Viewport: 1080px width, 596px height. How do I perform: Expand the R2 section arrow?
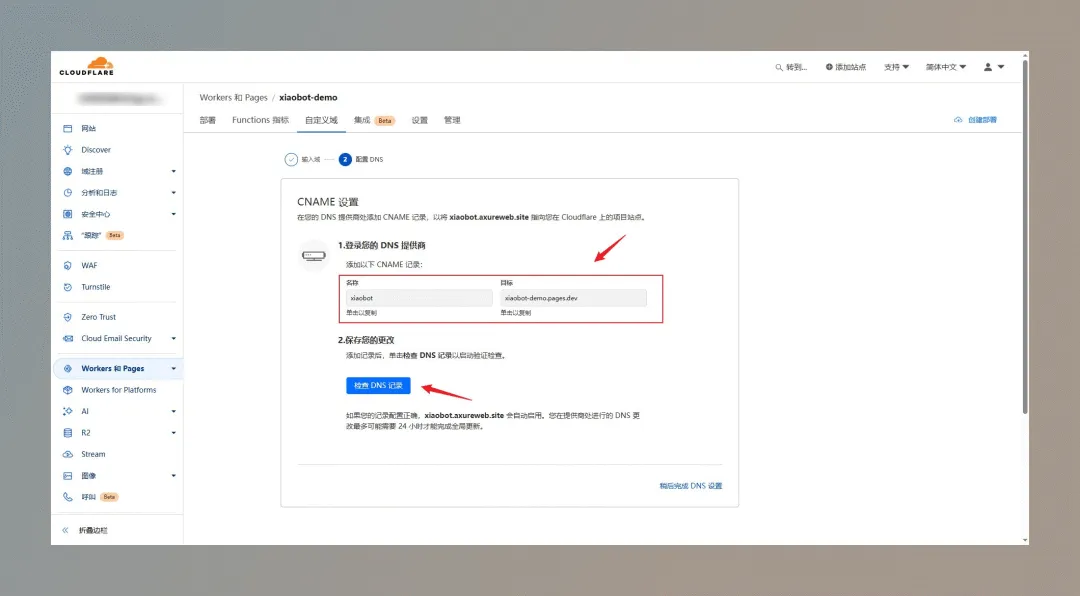(x=174, y=433)
